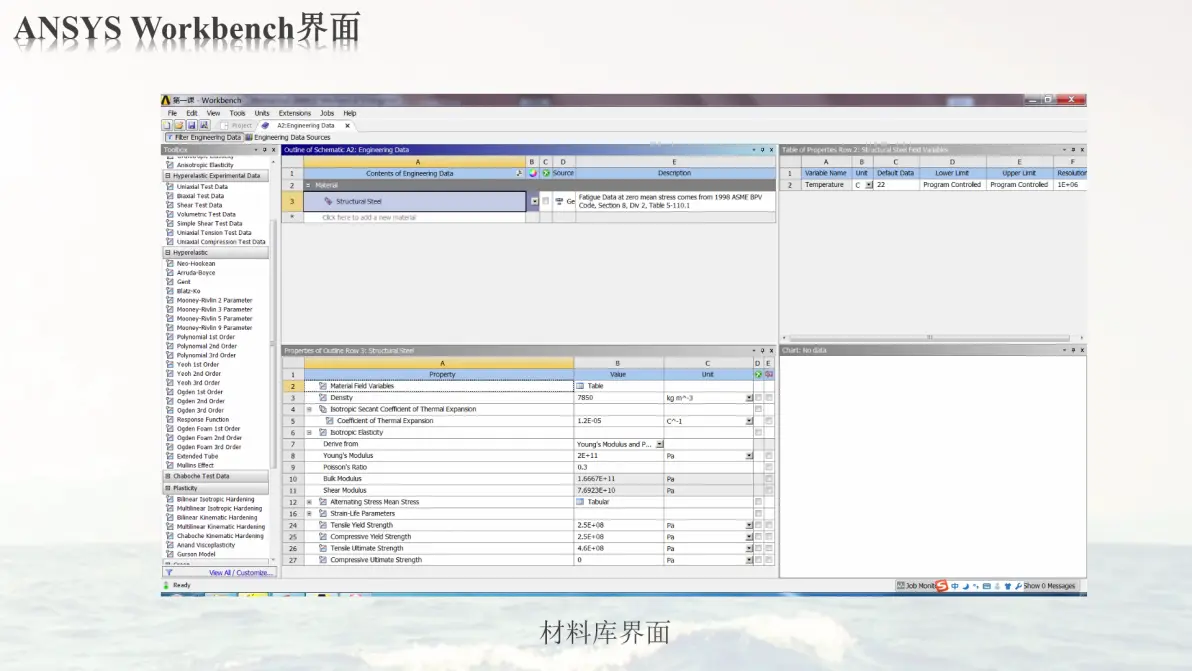
Task: Open Derive from dropdown
Action: [x=659, y=444]
